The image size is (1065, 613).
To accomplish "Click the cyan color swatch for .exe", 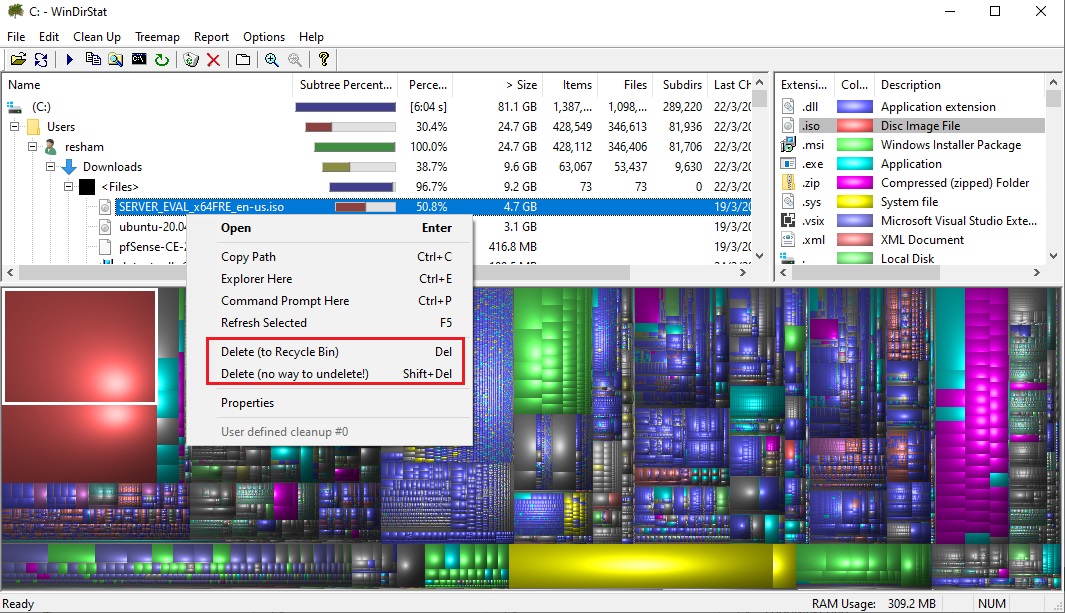I will point(854,164).
